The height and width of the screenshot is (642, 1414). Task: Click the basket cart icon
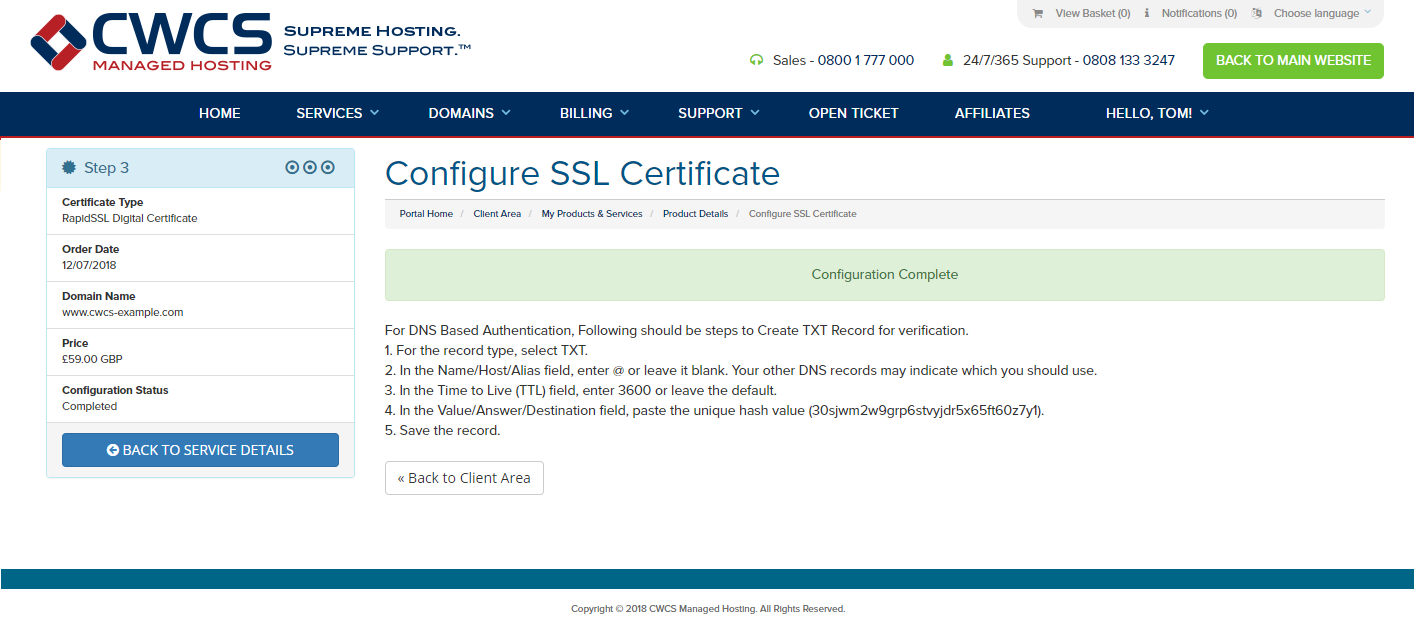[1037, 14]
